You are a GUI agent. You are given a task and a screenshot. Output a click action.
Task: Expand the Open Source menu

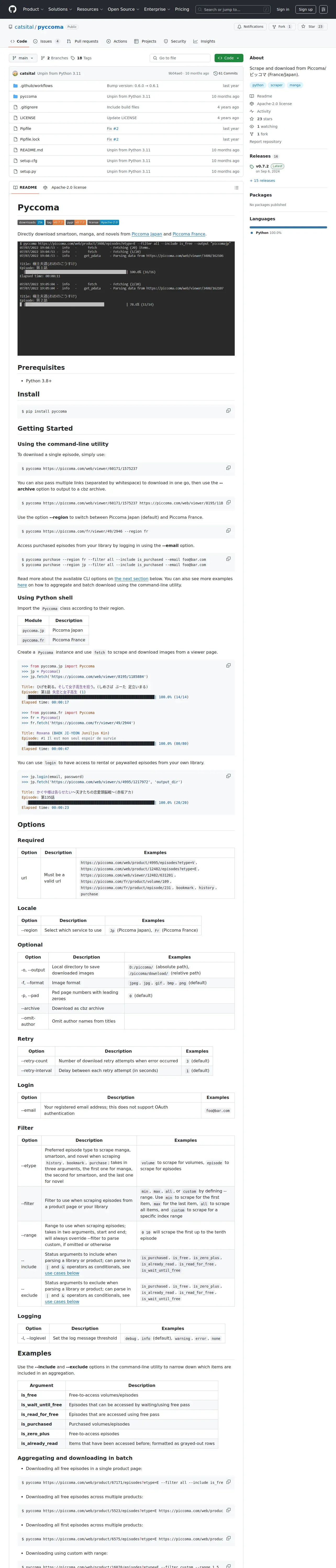click(123, 9)
